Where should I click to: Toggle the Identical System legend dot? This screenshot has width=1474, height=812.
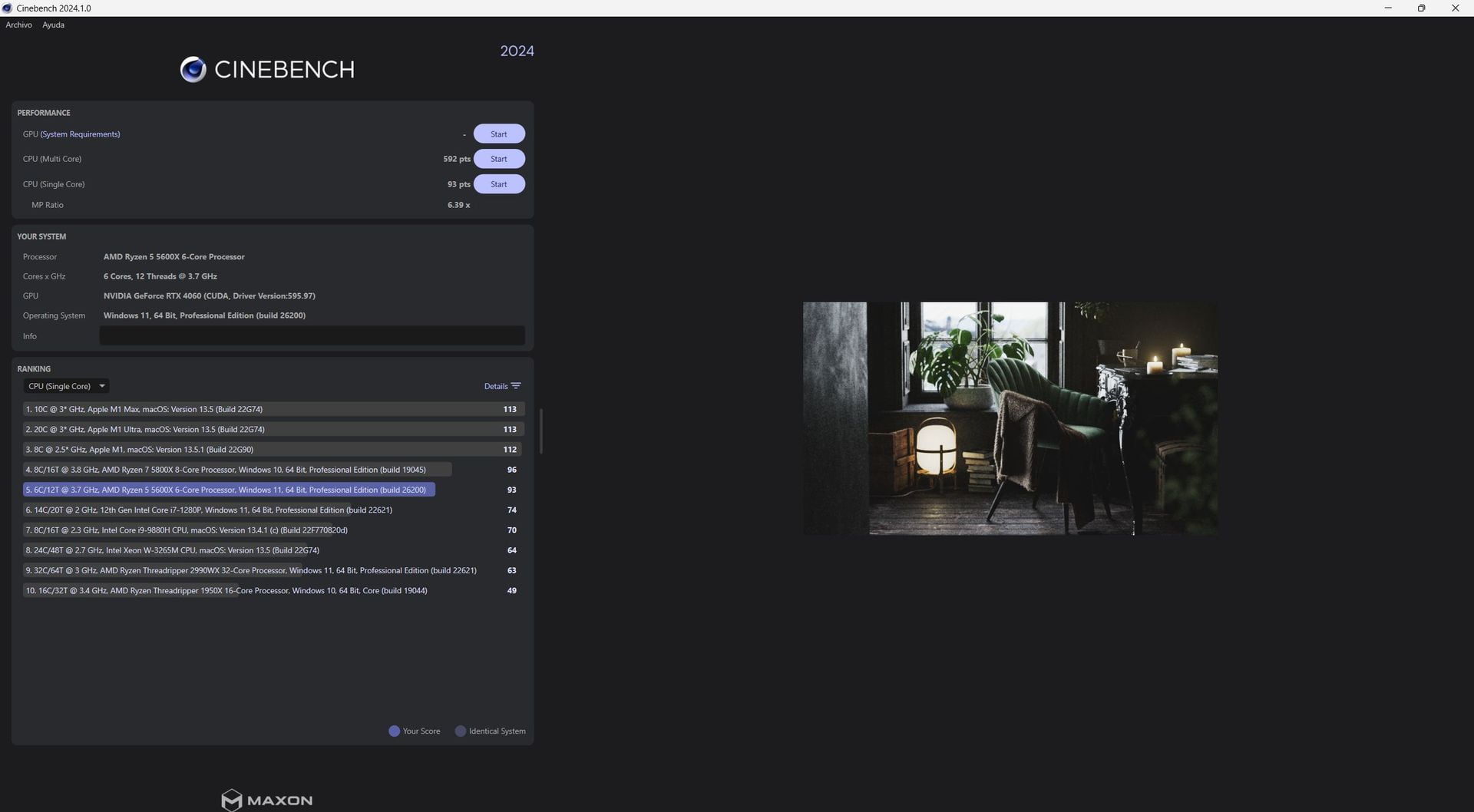(460, 731)
